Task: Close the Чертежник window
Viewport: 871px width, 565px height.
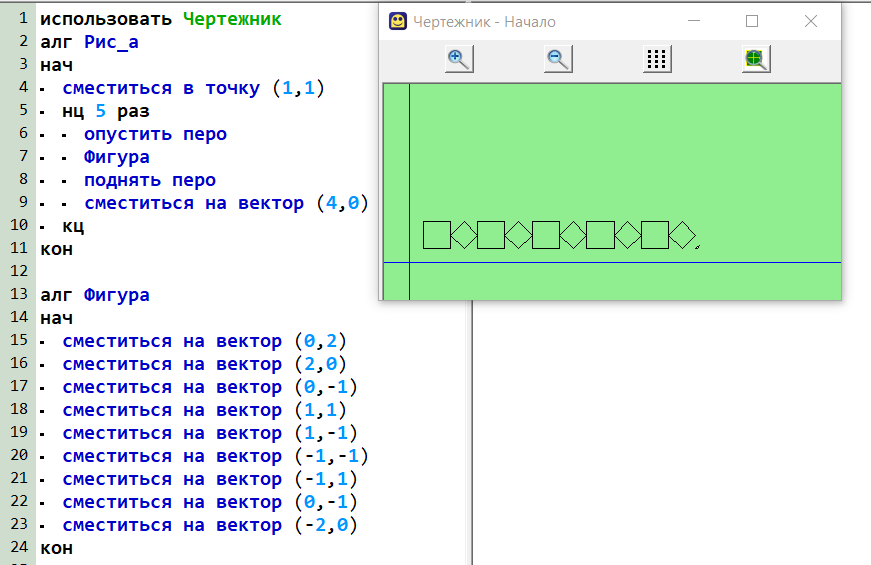Action: tap(810, 21)
